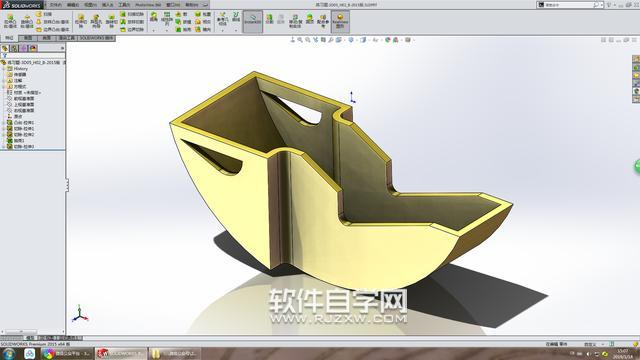Switch to the SOLIDWORKS 插件 tab
This screenshot has height=360, width=640.
[x=96, y=38]
